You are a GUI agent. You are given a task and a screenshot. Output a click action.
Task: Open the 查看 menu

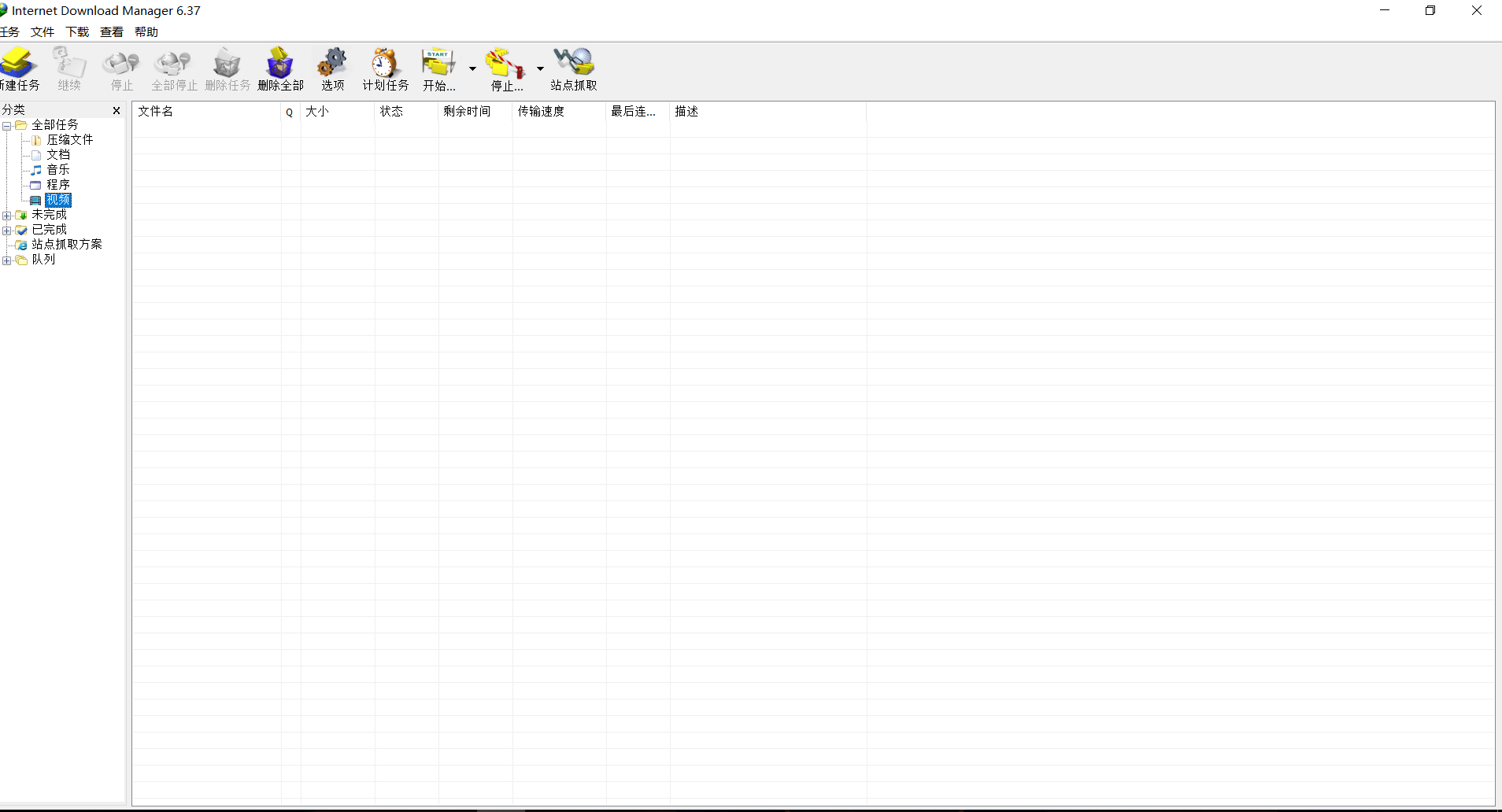point(112,31)
